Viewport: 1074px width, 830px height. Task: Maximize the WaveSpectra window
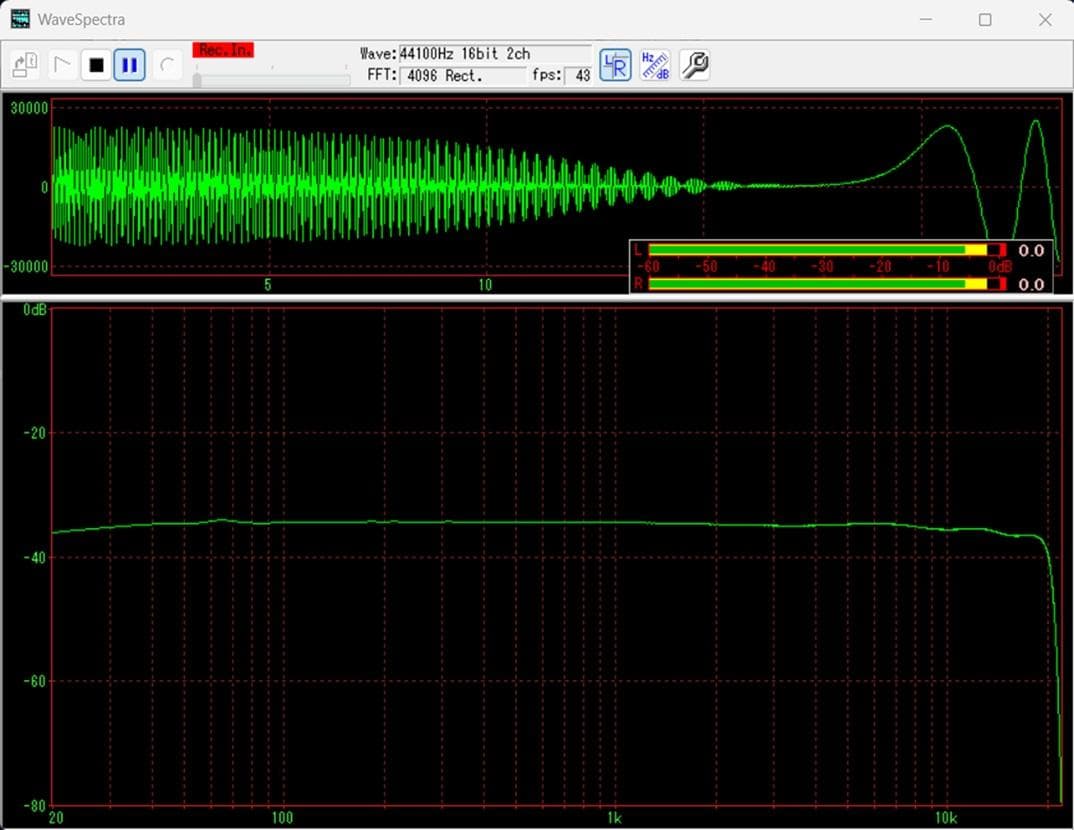(985, 20)
